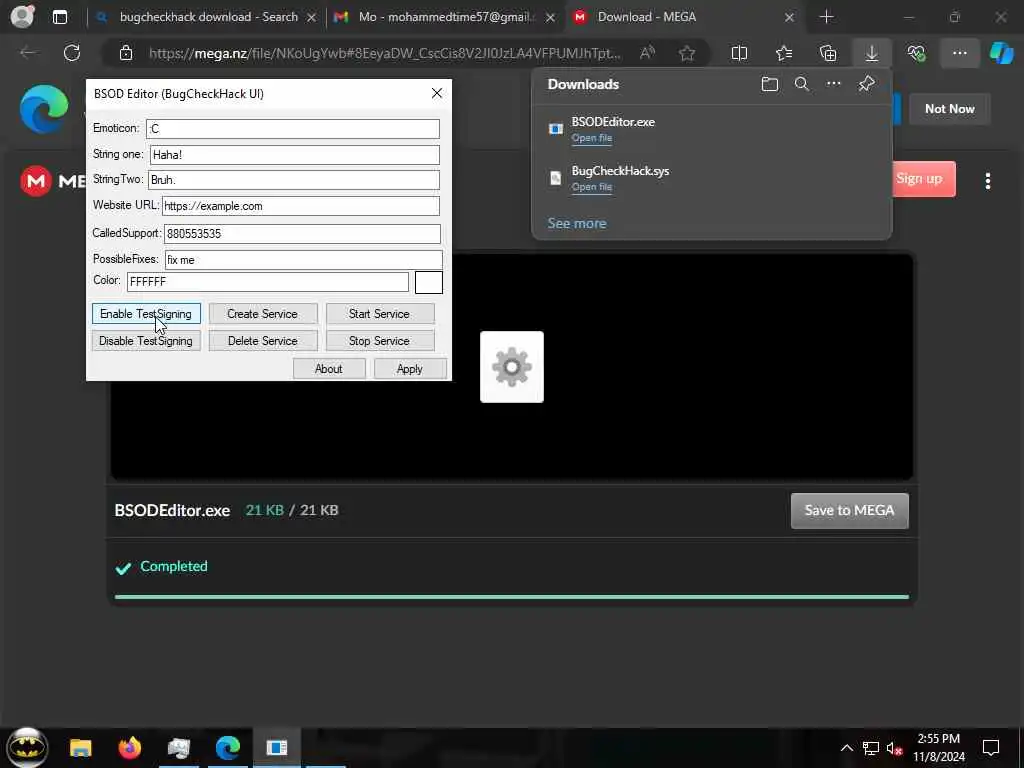This screenshot has height=768, width=1024.
Task: Open file link under BugCheckHack.sys
Action: (592, 187)
